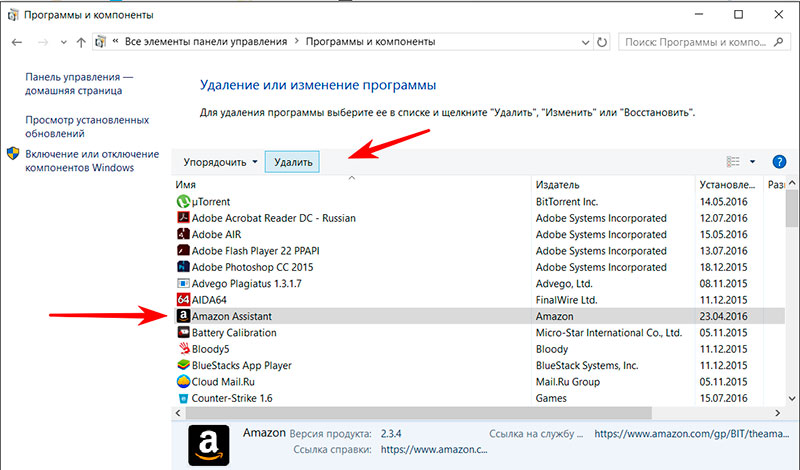Click the search magnifier icon
The height and width of the screenshot is (470, 800).
779,42
